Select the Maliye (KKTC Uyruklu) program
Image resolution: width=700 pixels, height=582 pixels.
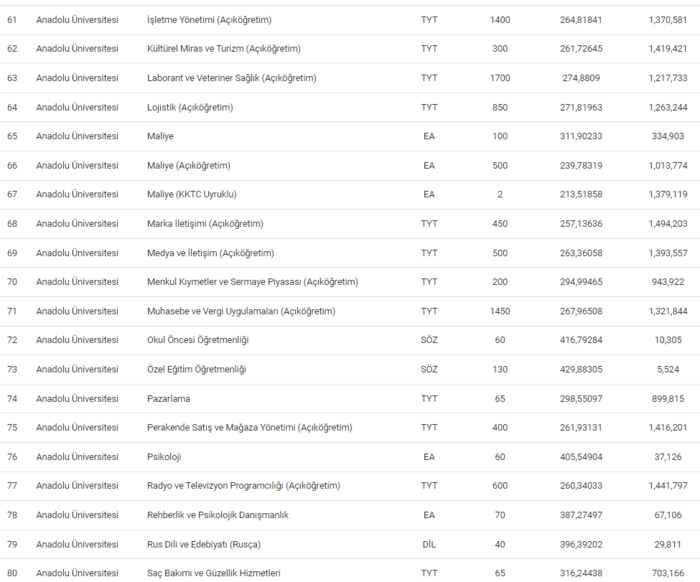(x=191, y=194)
